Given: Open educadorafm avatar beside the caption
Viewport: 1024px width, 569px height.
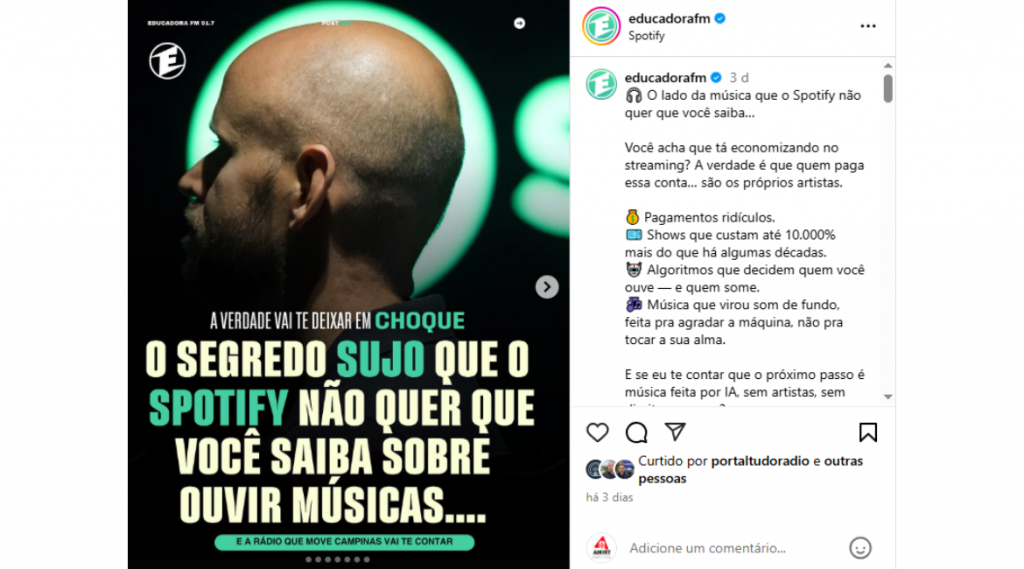Looking at the screenshot, I should click(x=601, y=84).
